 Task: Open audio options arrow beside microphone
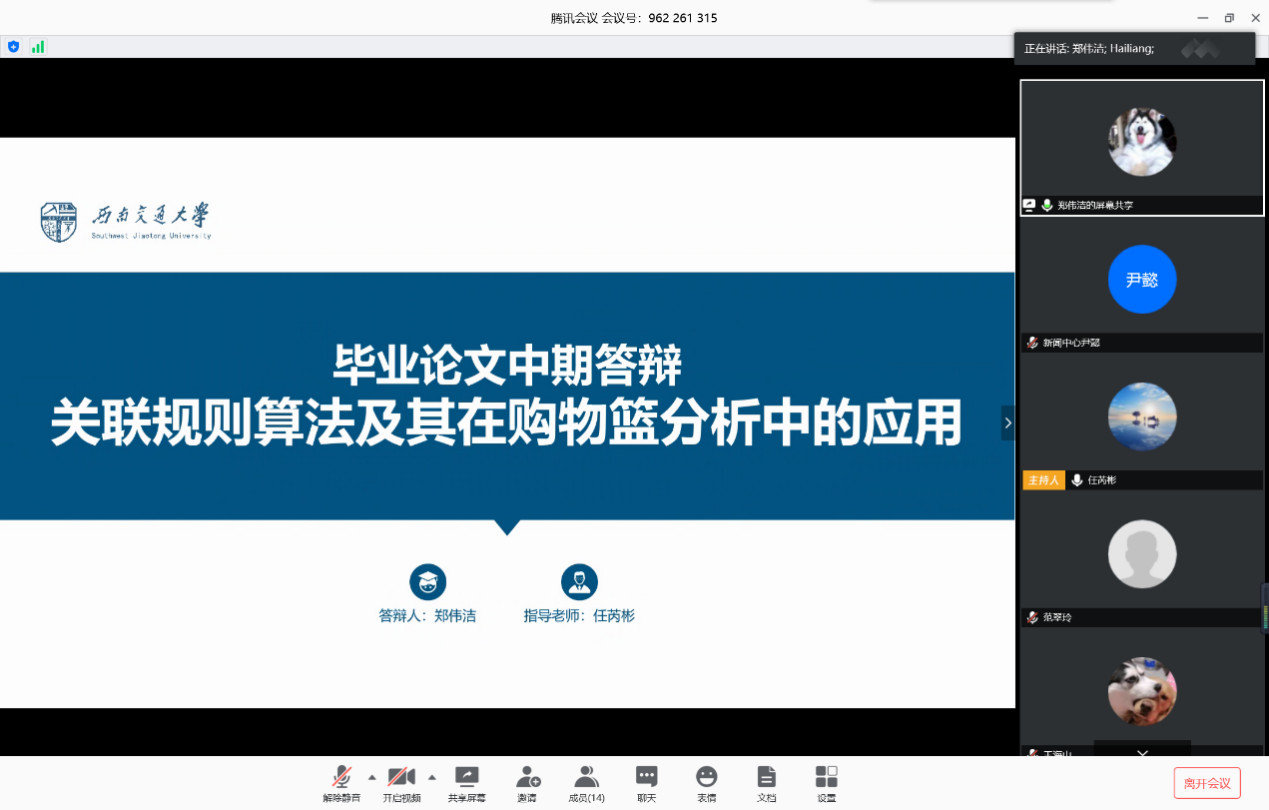372,777
